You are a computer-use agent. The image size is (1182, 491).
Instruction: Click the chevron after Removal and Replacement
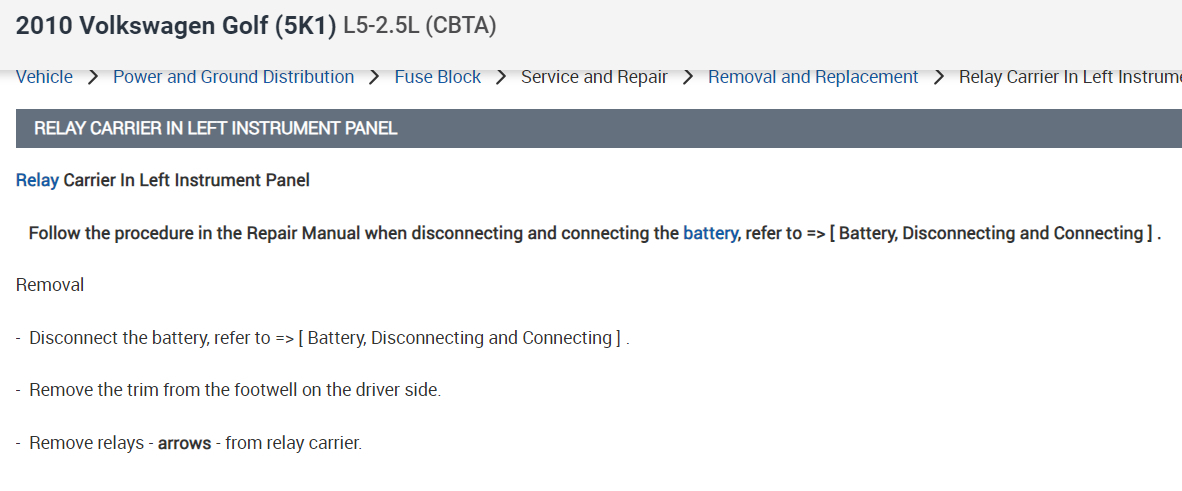(x=938, y=77)
